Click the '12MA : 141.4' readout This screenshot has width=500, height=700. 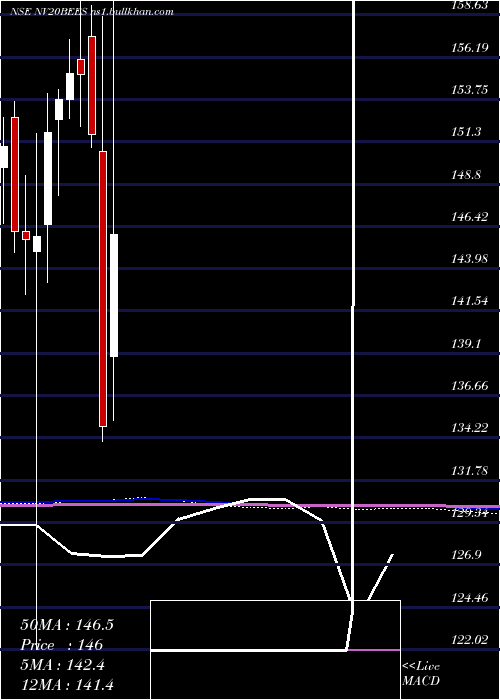pyautogui.click(x=67, y=684)
